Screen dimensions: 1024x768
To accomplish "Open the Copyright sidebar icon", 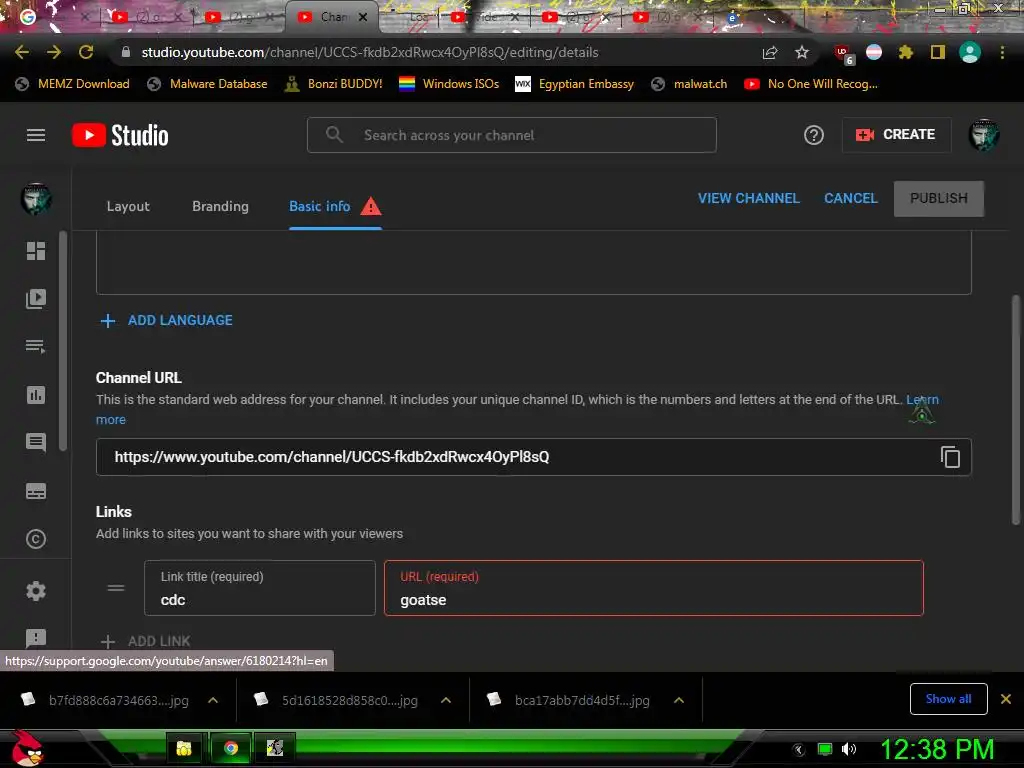I will point(36,539).
